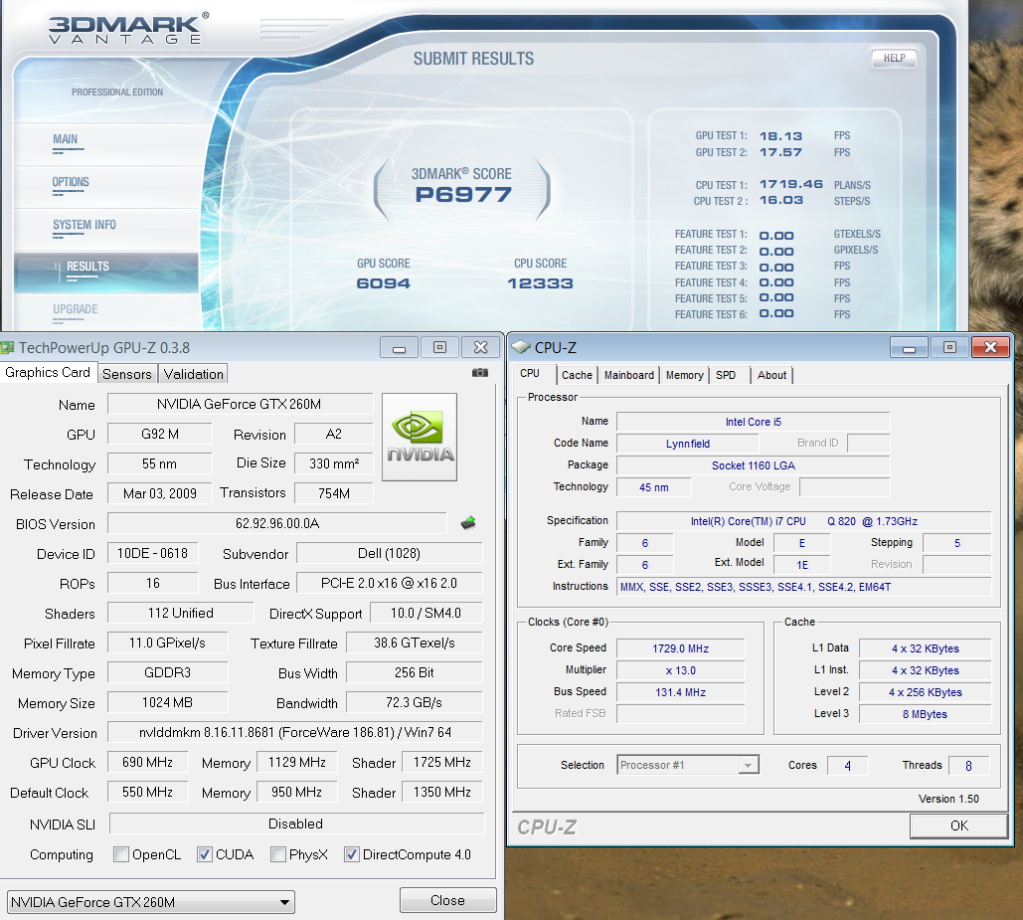Open the Mainboard tab in CPU-Z
Screen dimensions: 1023x920
pyautogui.click(x=629, y=375)
